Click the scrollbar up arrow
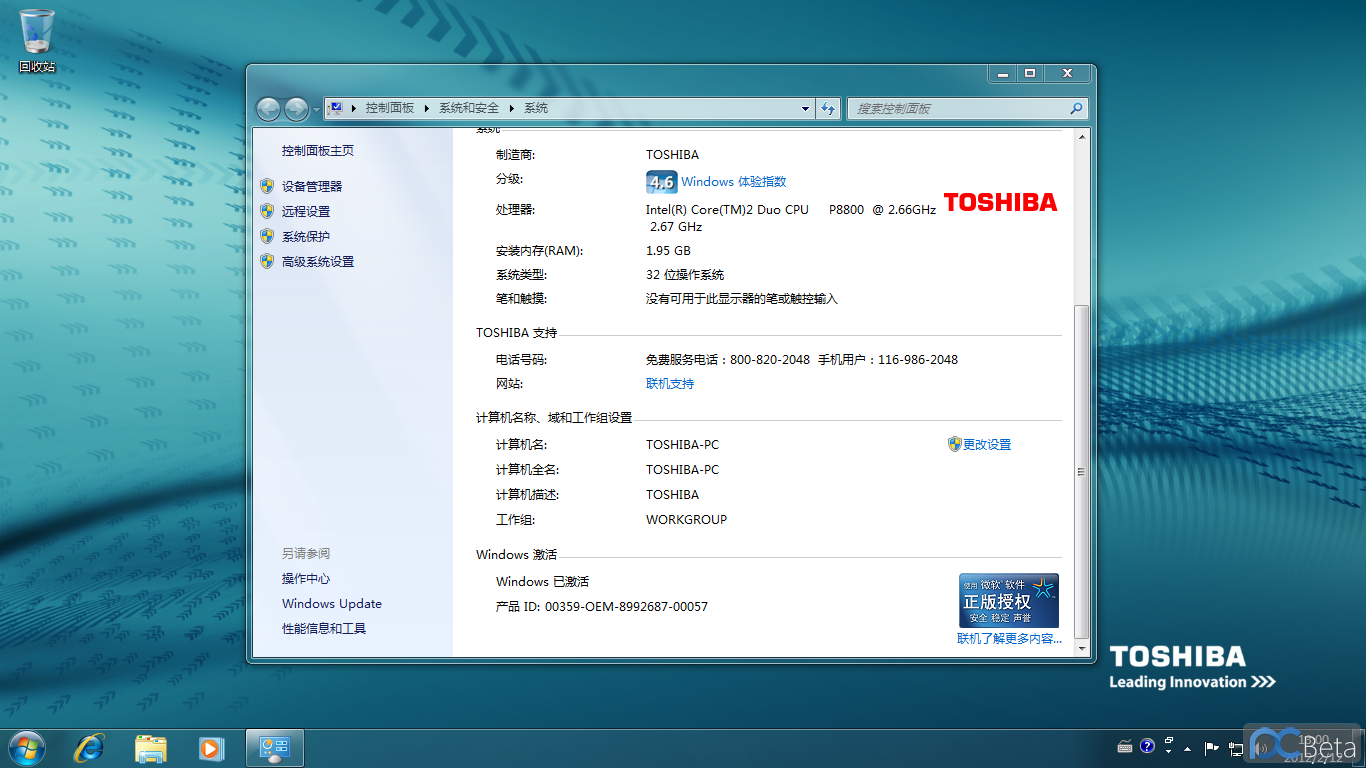The image size is (1366, 768). tap(1081, 137)
